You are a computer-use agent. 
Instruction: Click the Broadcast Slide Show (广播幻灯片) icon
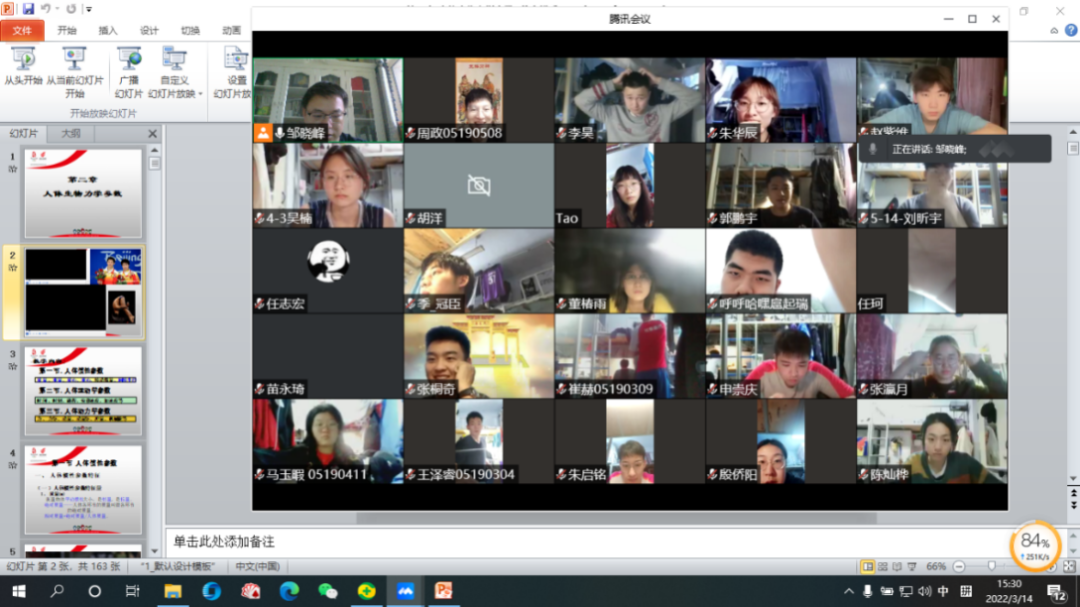(129, 60)
